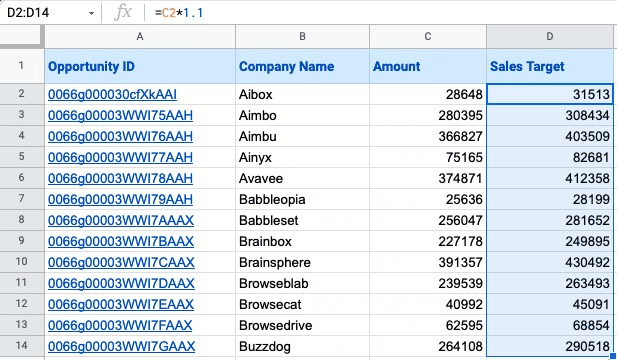Open link 0066g00003WWI79AAH
Screen dimensions: 617x360
point(120,199)
